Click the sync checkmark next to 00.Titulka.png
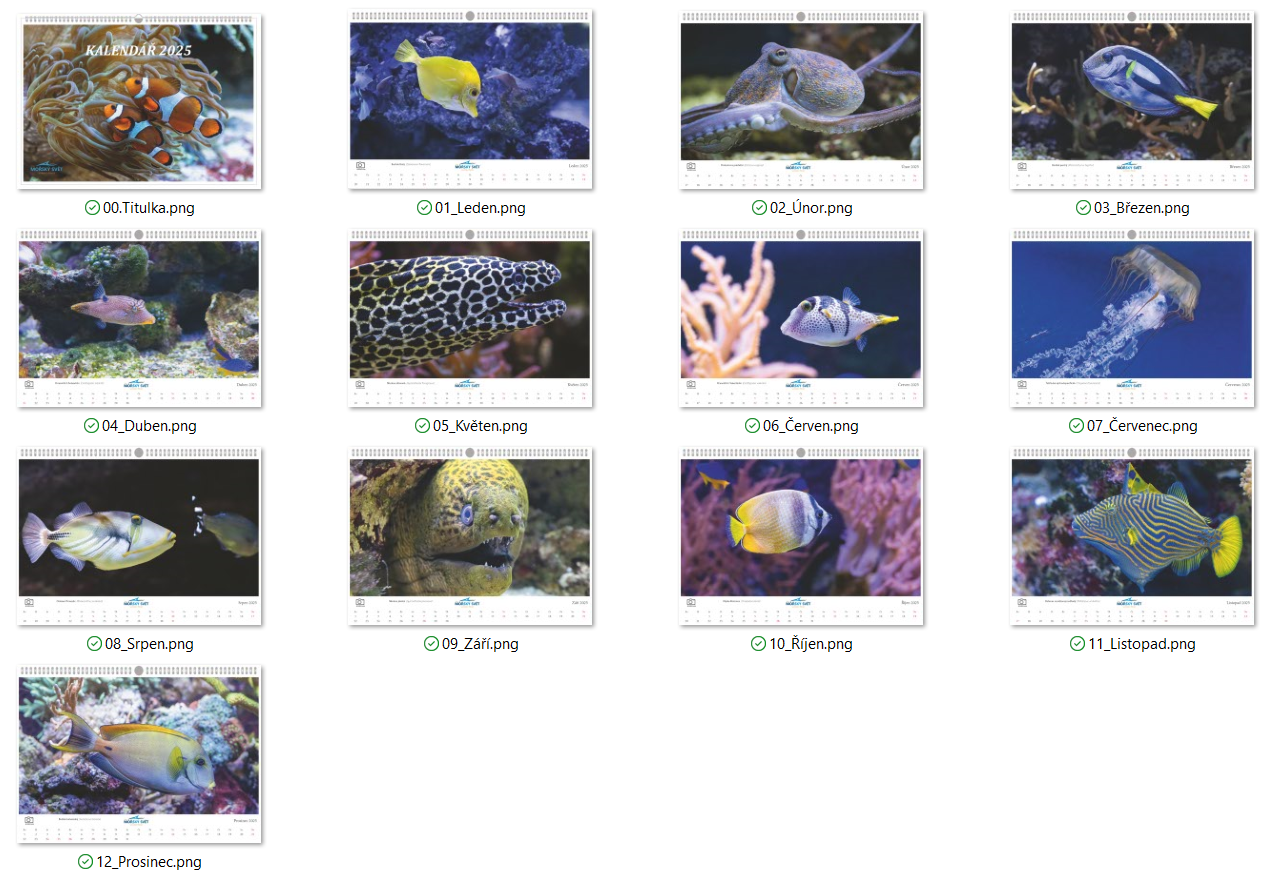1275x886 pixels. 93,208
